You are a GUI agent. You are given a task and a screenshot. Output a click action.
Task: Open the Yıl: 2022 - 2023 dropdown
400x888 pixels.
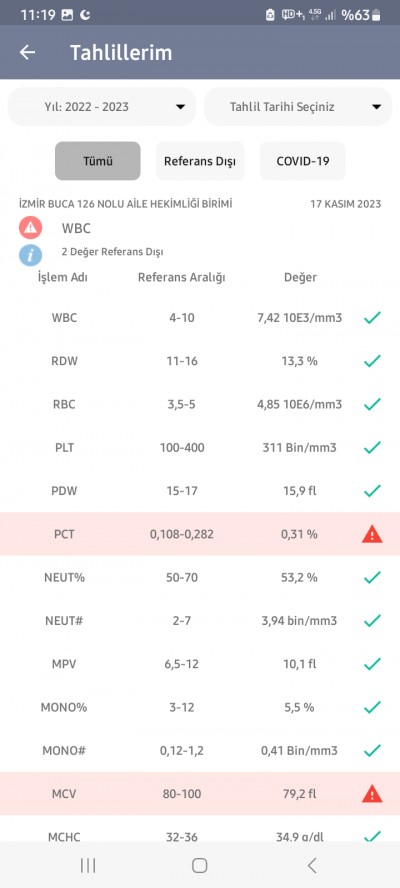(102, 106)
